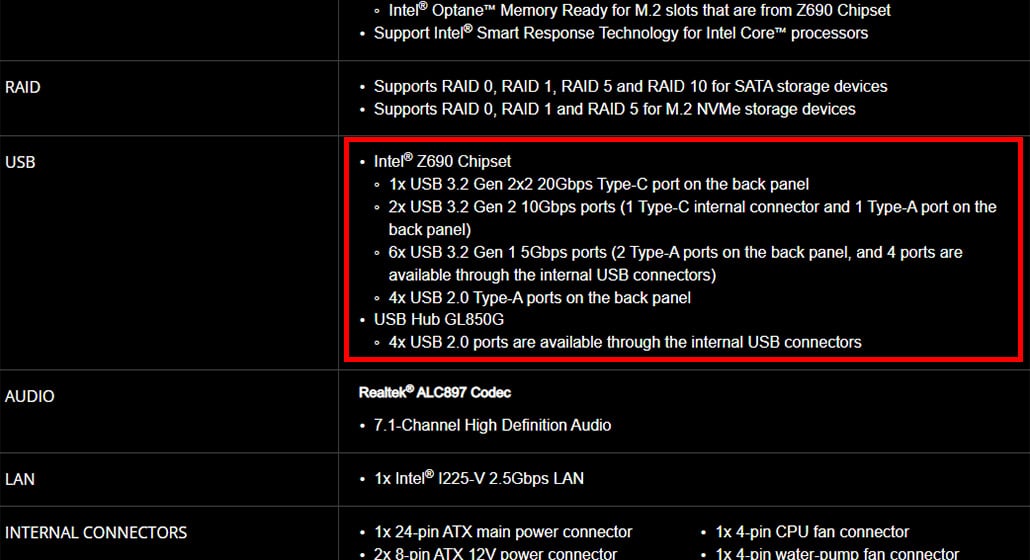Click the Intel Smart Response Technology line
The image size is (1030, 560).
point(621,33)
